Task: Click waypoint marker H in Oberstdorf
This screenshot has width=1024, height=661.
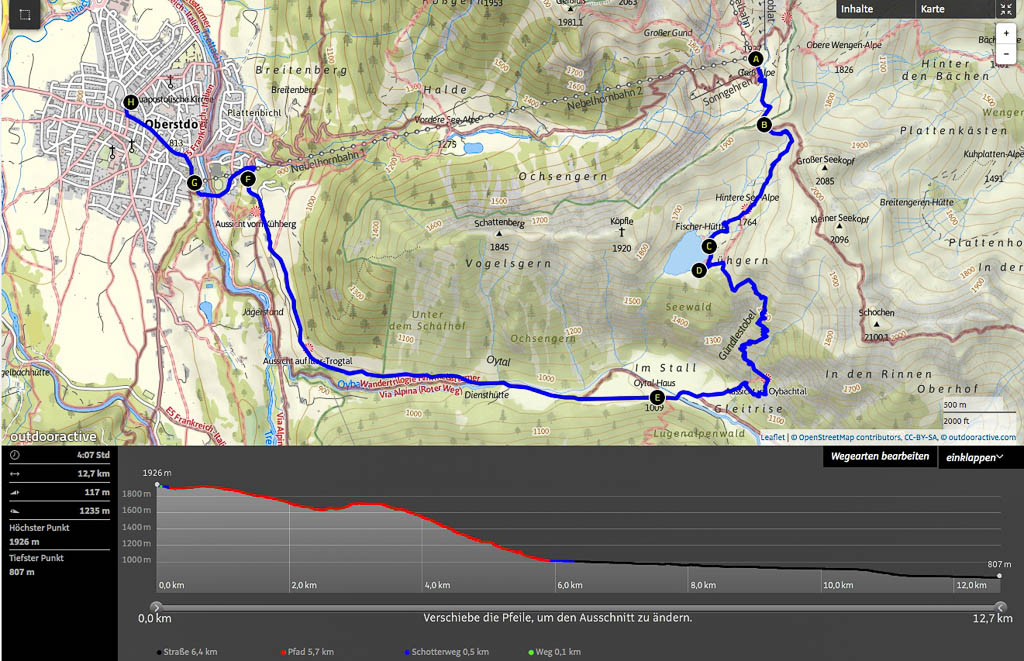Action: (130, 102)
